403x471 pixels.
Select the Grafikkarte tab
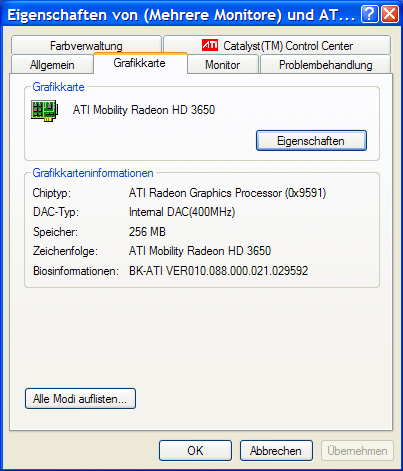coord(140,63)
